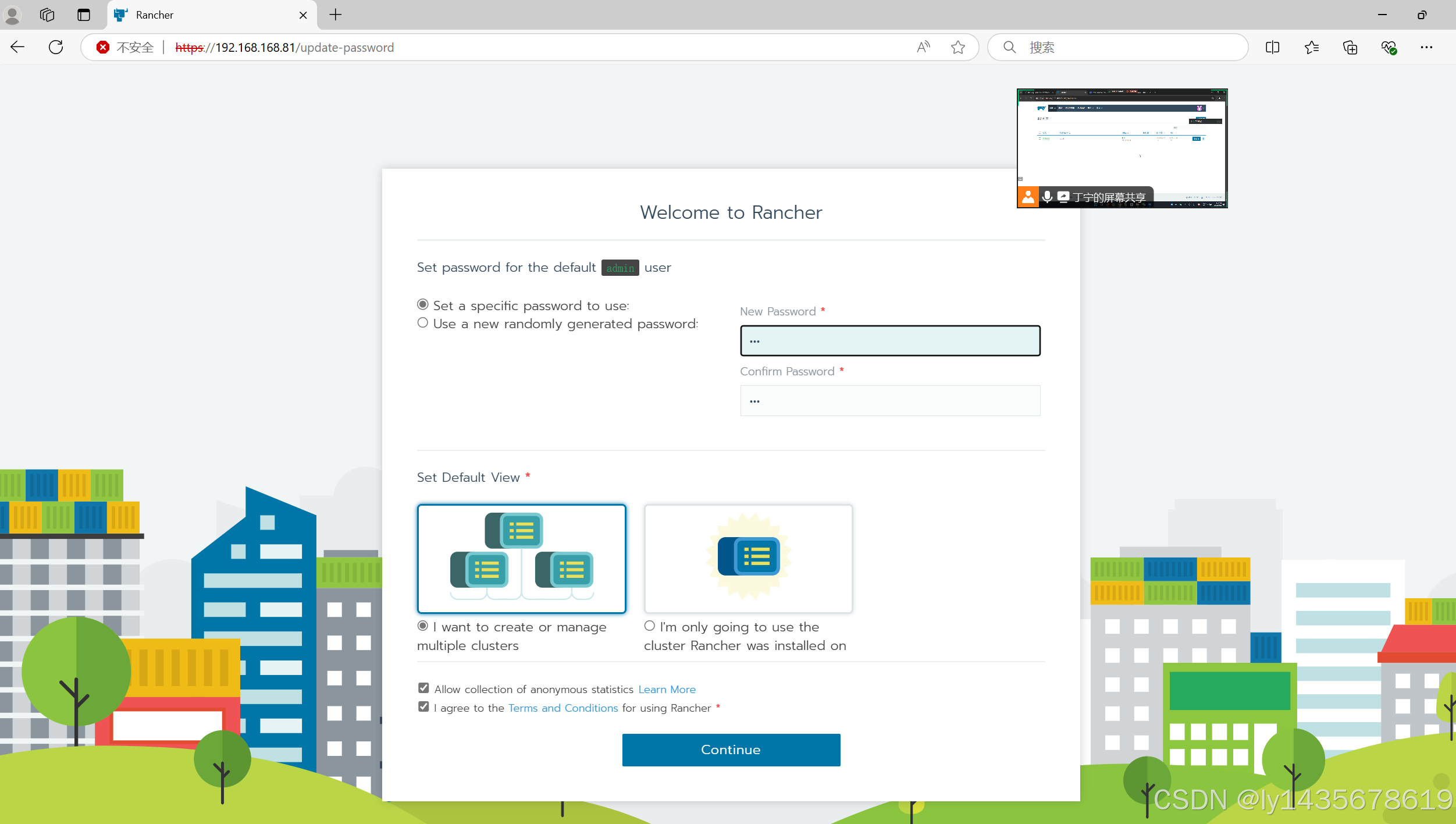Click the browser back arrow

coord(17,47)
